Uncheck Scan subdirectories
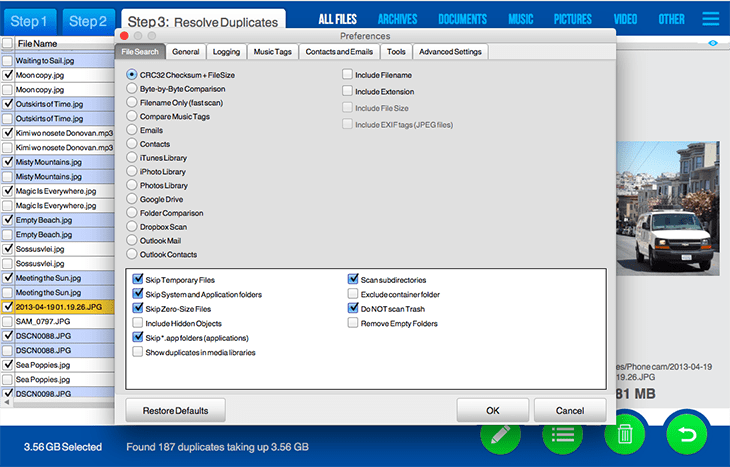 tap(353, 279)
